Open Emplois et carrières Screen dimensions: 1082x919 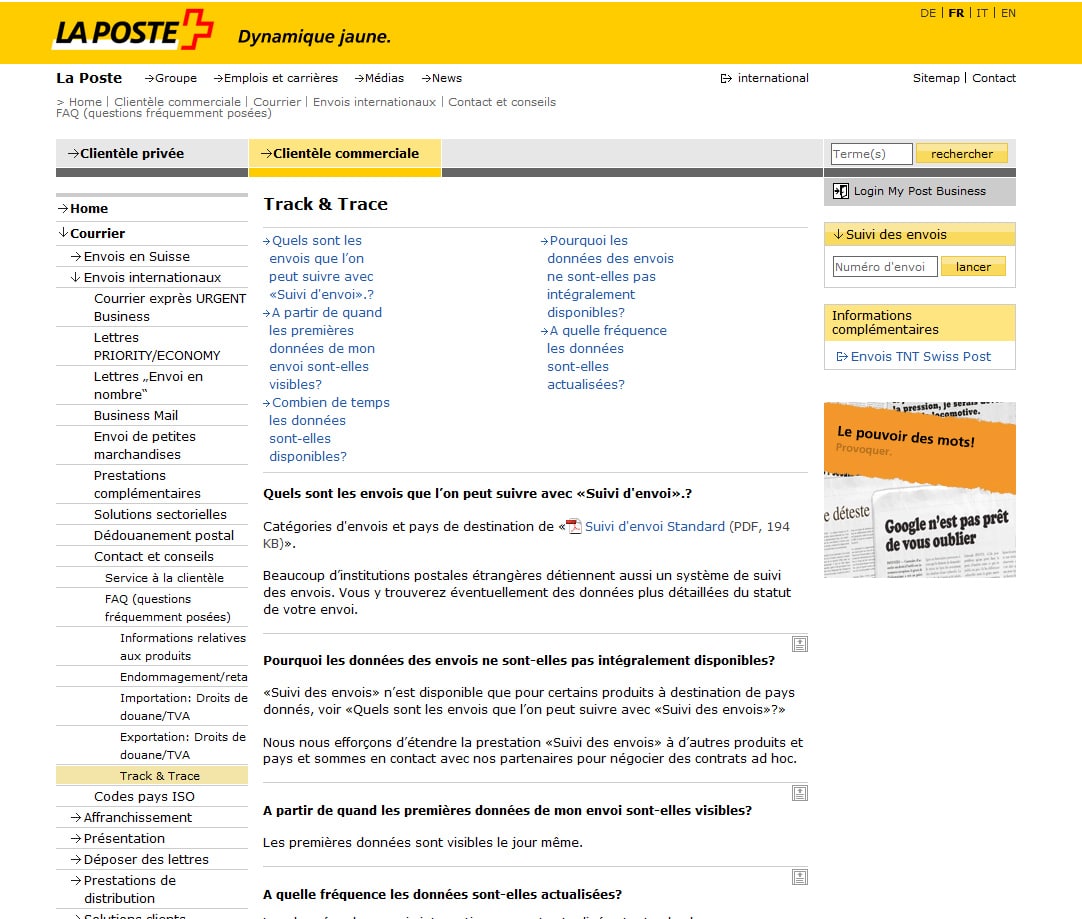(275, 78)
